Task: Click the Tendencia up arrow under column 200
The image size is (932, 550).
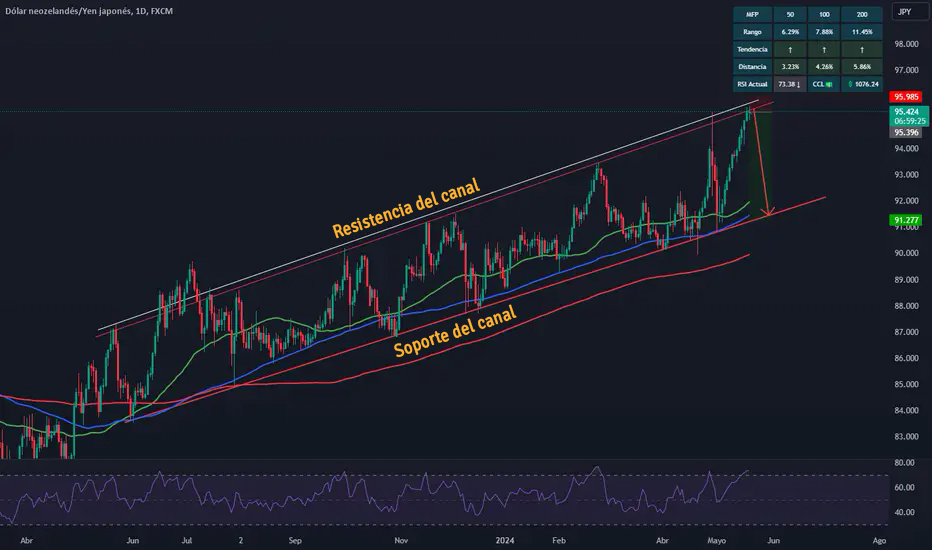Action: (x=861, y=49)
